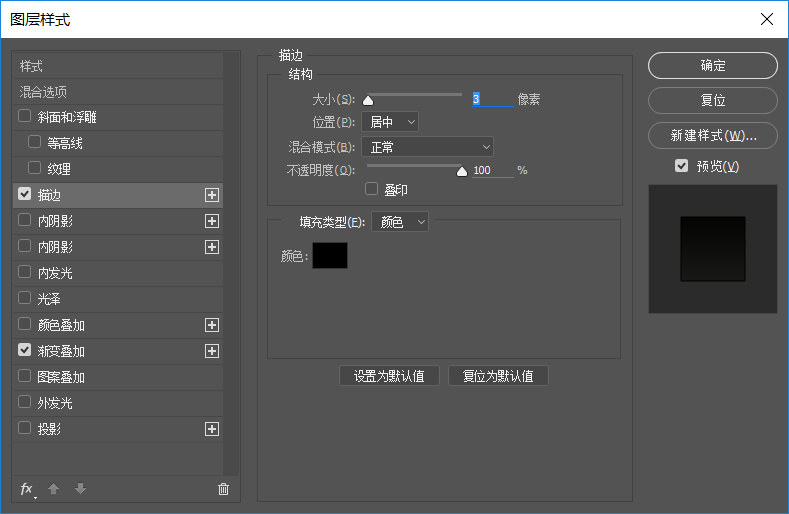Screen dimensions: 789x514
Task: Open the black 颜色 stroke color swatch
Action: point(330,256)
